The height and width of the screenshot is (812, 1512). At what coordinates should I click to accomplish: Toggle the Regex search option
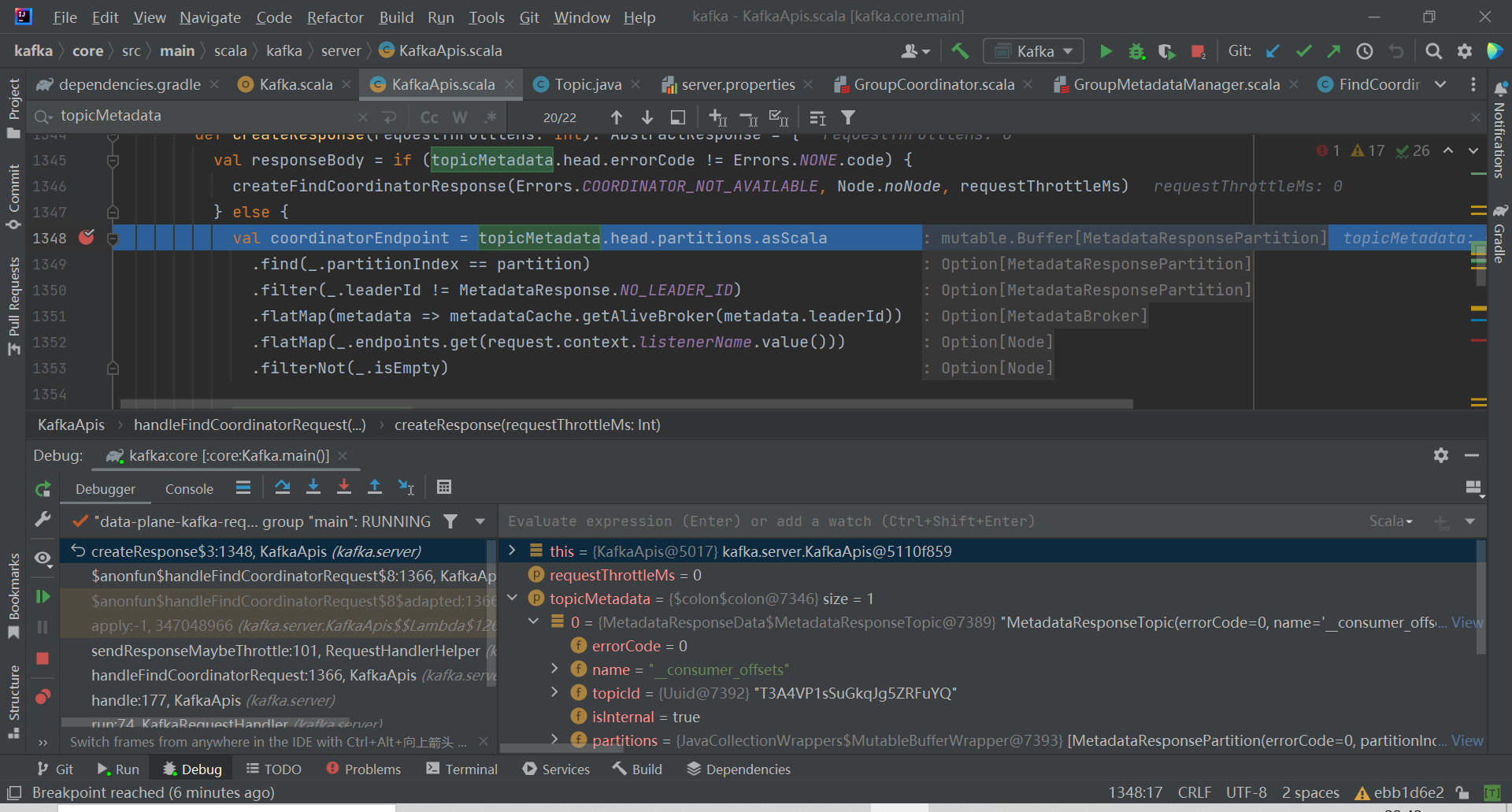[x=491, y=117]
